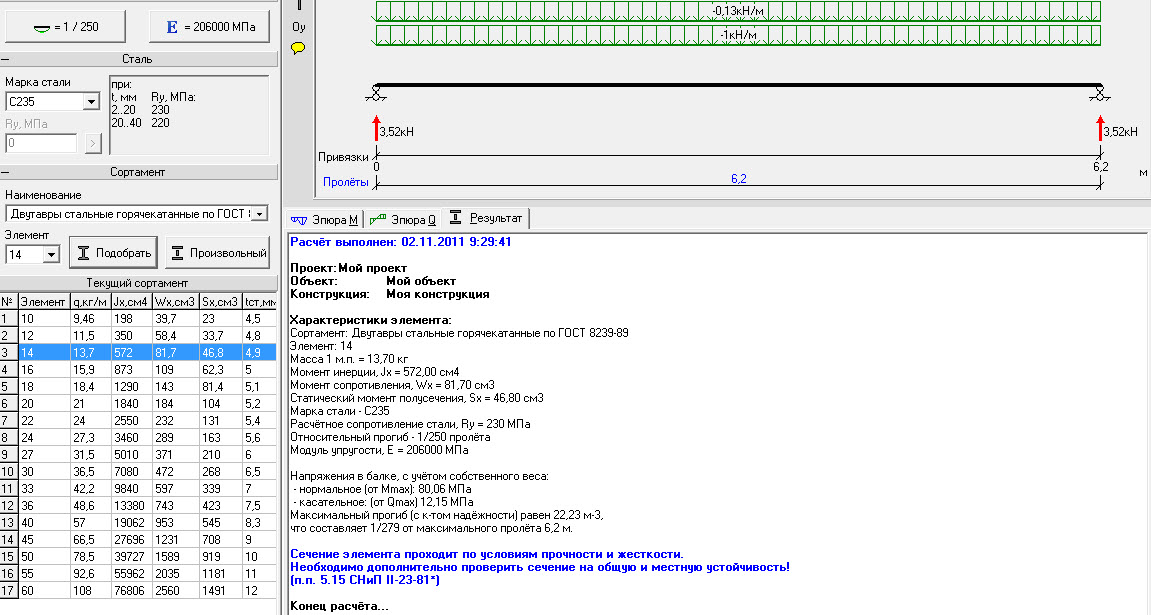
Task: Click the Oy axis toggle in side toolbar
Action: tap(298, 27)
